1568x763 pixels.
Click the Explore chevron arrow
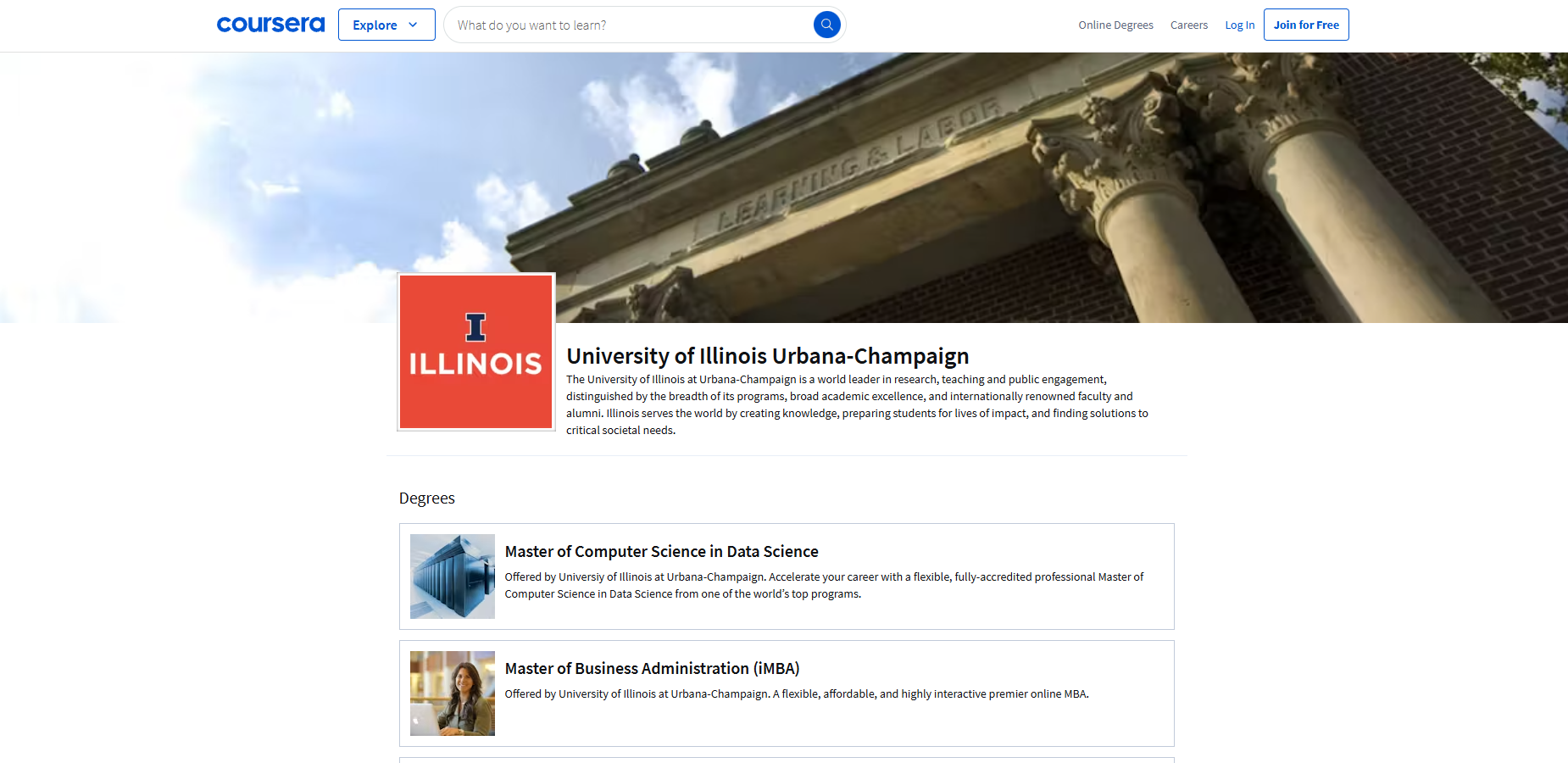tap(413, 25)
